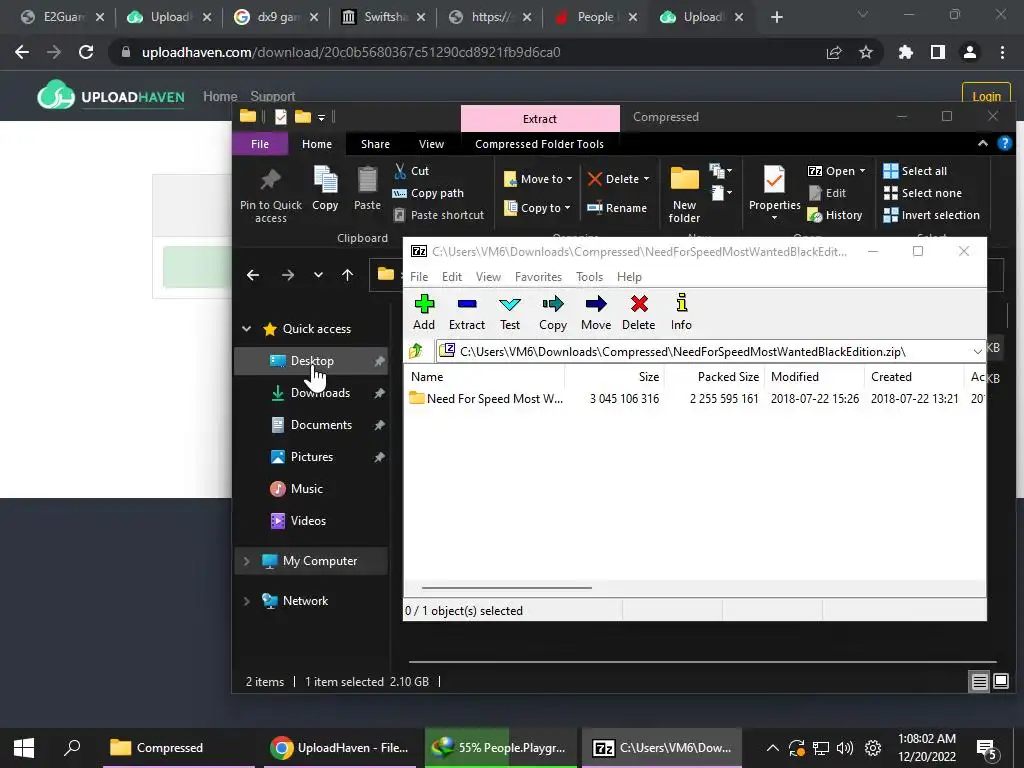1024x768 pixels.
Task: Open the 7-Zip Edit menu
Action: click(x=452, y=277)
